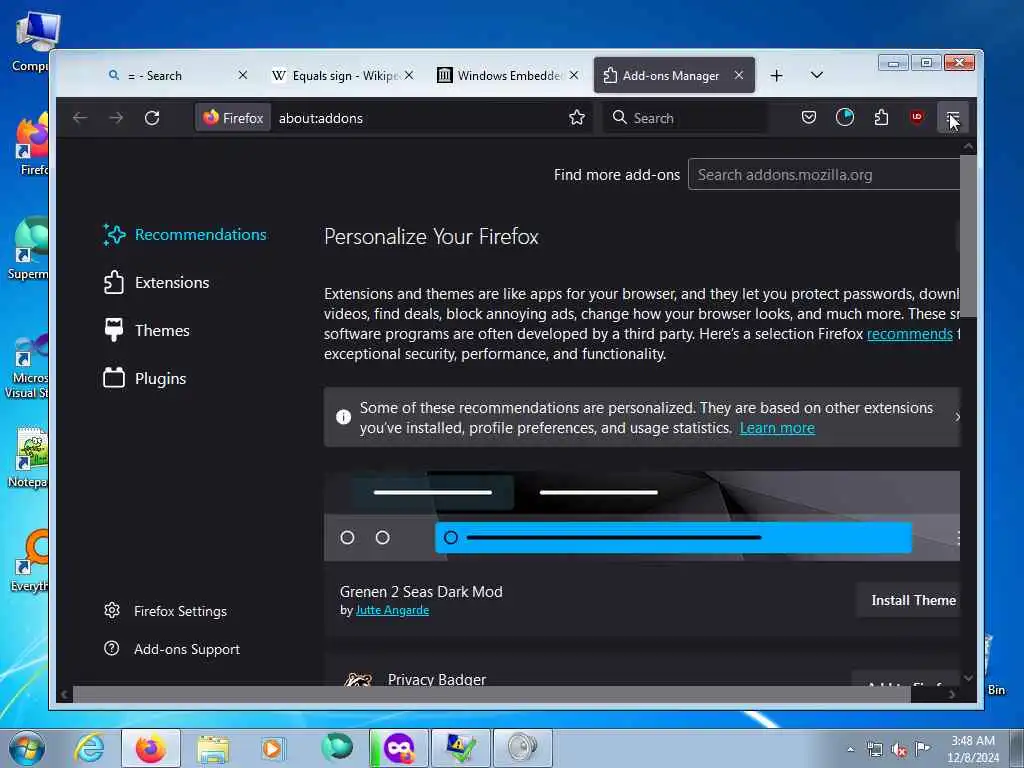Click the Privacy Badger extension name
The height and width of the screenshot is (768, 1024).
(x=437, y=679)
